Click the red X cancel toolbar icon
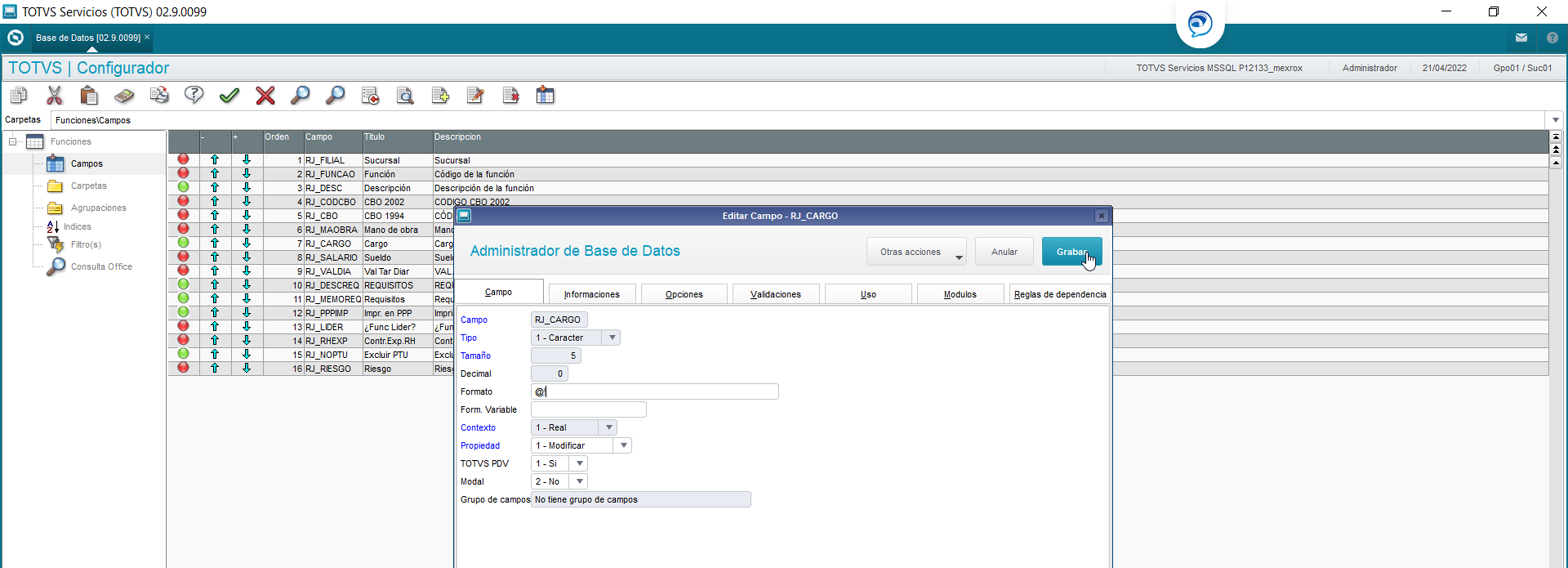This screenshot has width=1568, height=568. (x=265, y=96)
